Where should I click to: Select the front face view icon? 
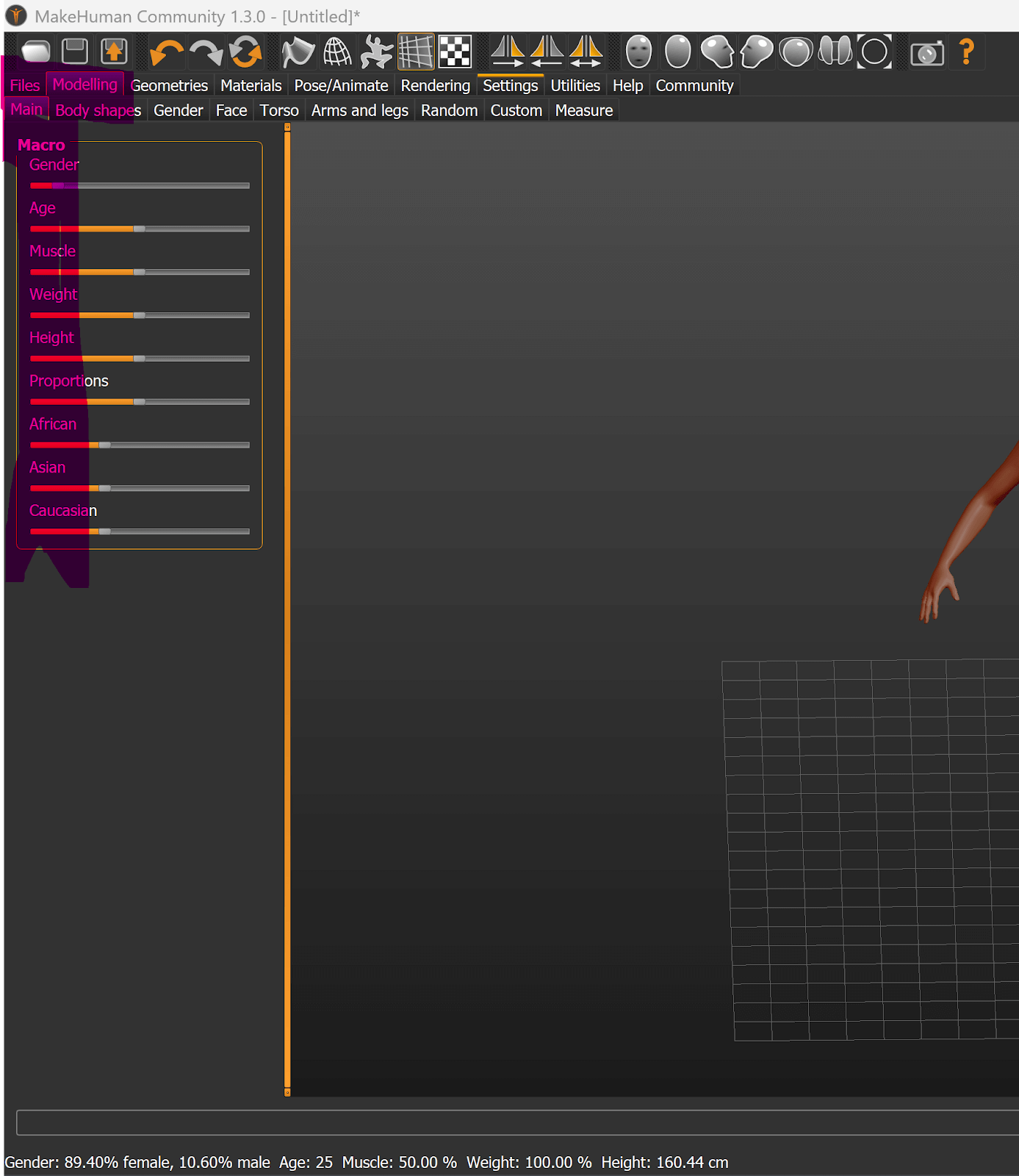tap(638, 52)
